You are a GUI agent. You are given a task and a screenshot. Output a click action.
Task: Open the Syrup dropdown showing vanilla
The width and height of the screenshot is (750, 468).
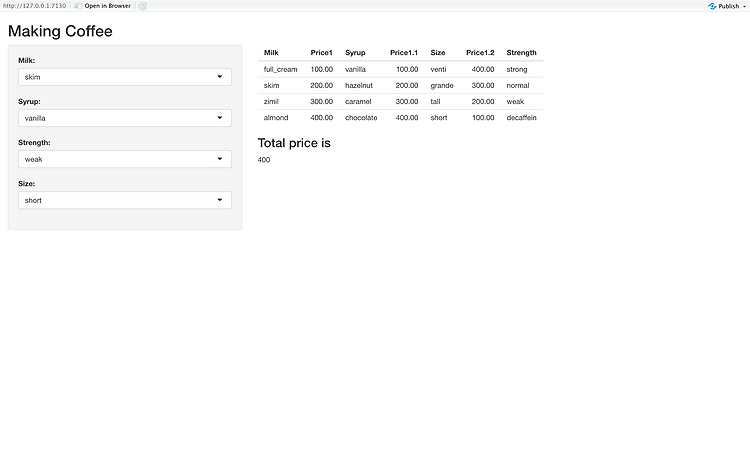click(125, 118)
